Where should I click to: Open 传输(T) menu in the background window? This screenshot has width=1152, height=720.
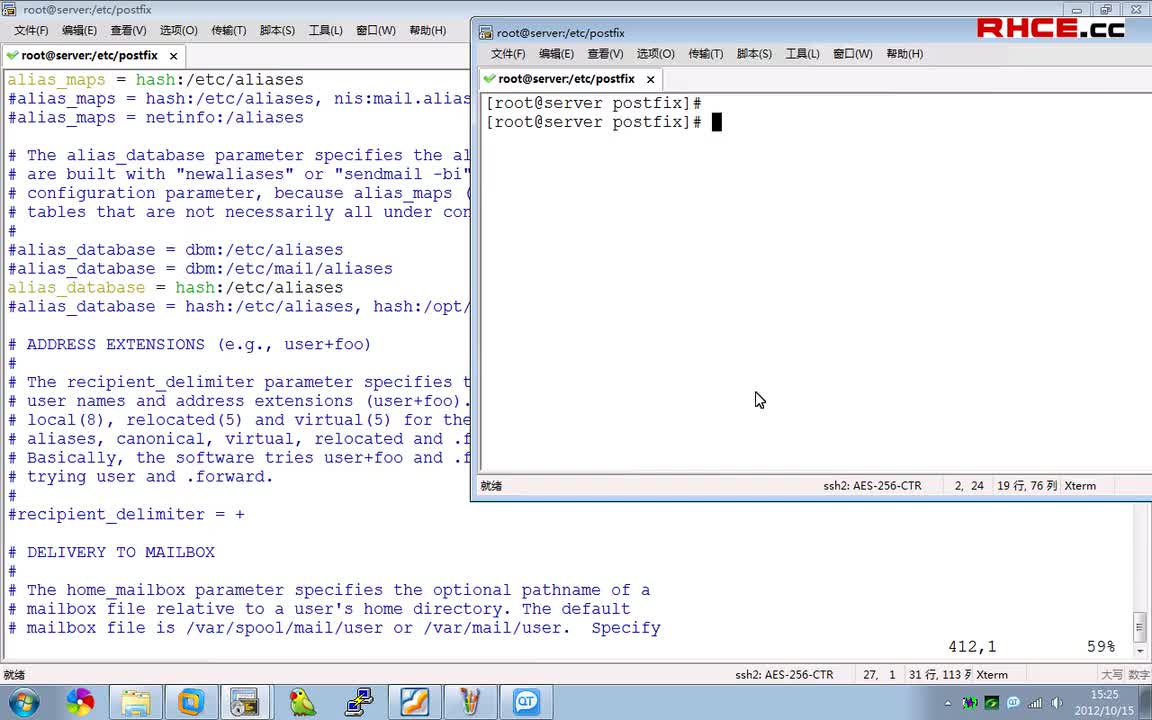(228, 30)
